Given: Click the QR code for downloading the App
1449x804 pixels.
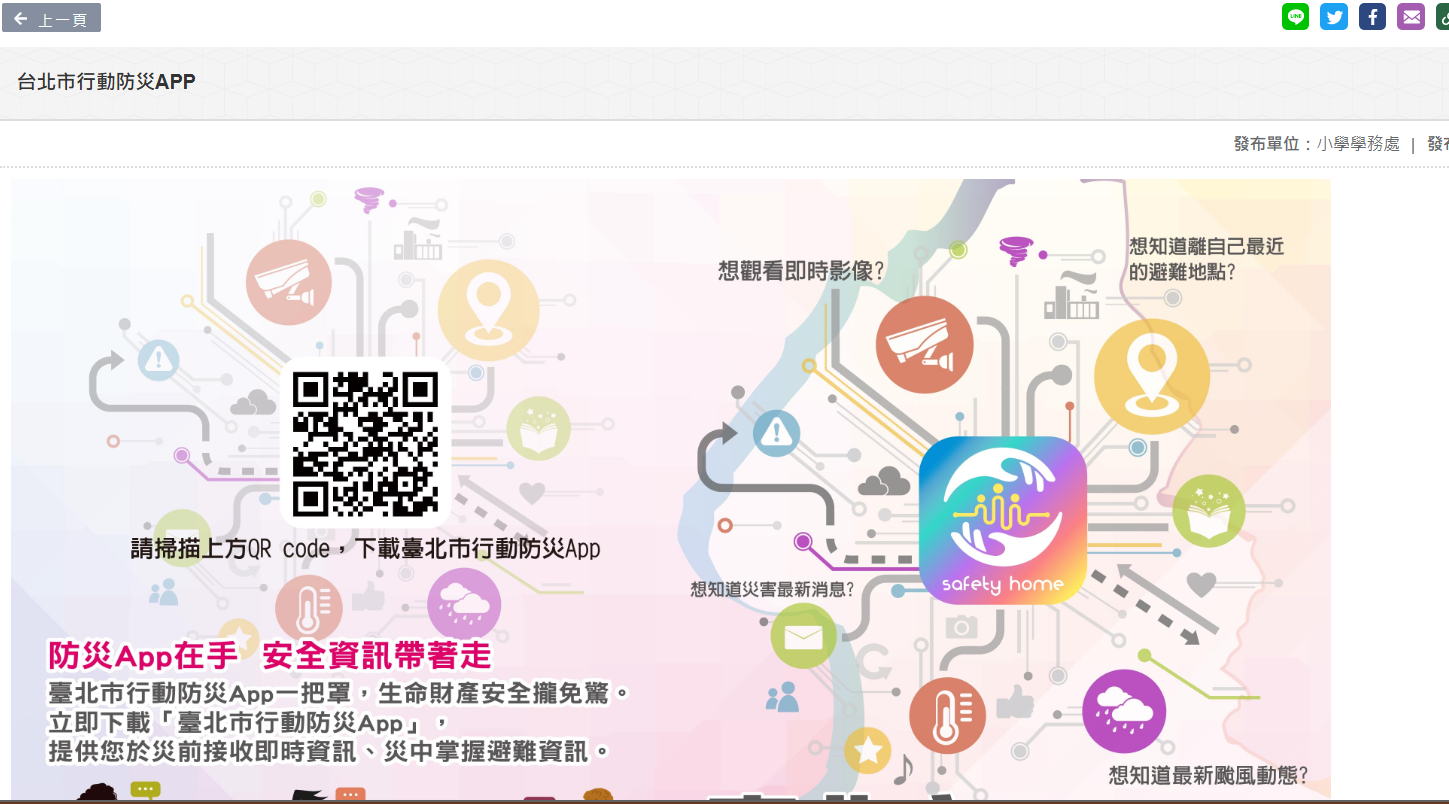Looking at the screenshot, I should tap(365, 442).
